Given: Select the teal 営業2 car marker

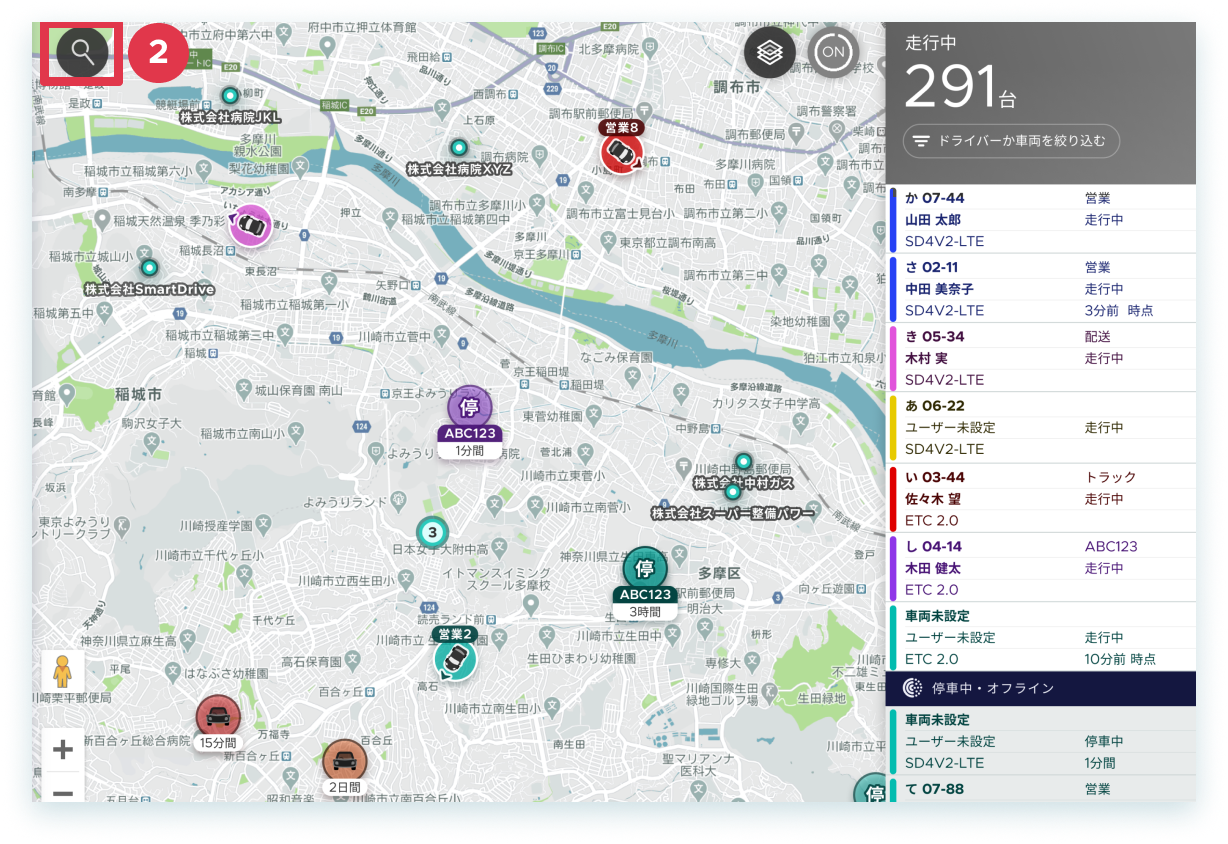Looking at the screenshot, I should tap(455, 659).
